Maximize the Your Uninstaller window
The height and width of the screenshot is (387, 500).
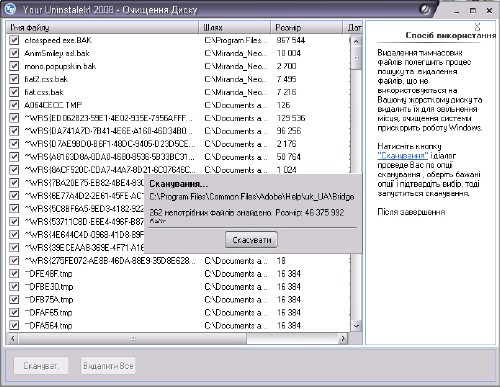click(x=473, y=11)
